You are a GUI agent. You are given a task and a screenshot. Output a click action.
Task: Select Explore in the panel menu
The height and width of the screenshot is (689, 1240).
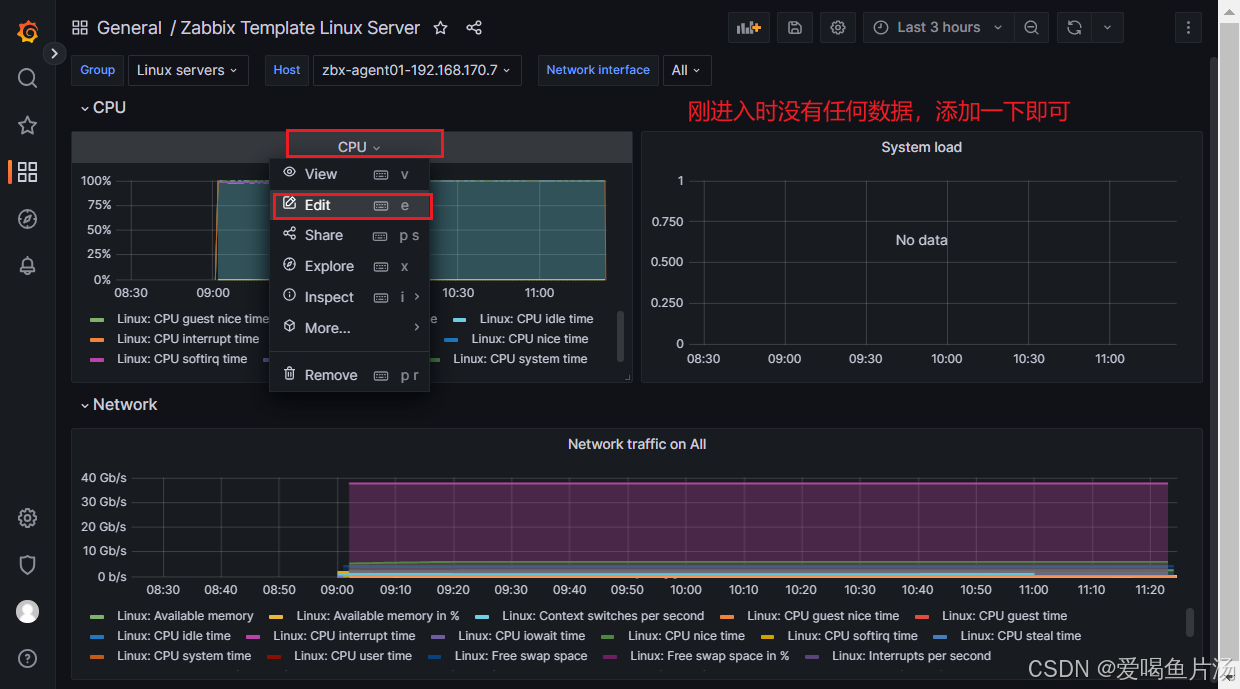[350, 266]
